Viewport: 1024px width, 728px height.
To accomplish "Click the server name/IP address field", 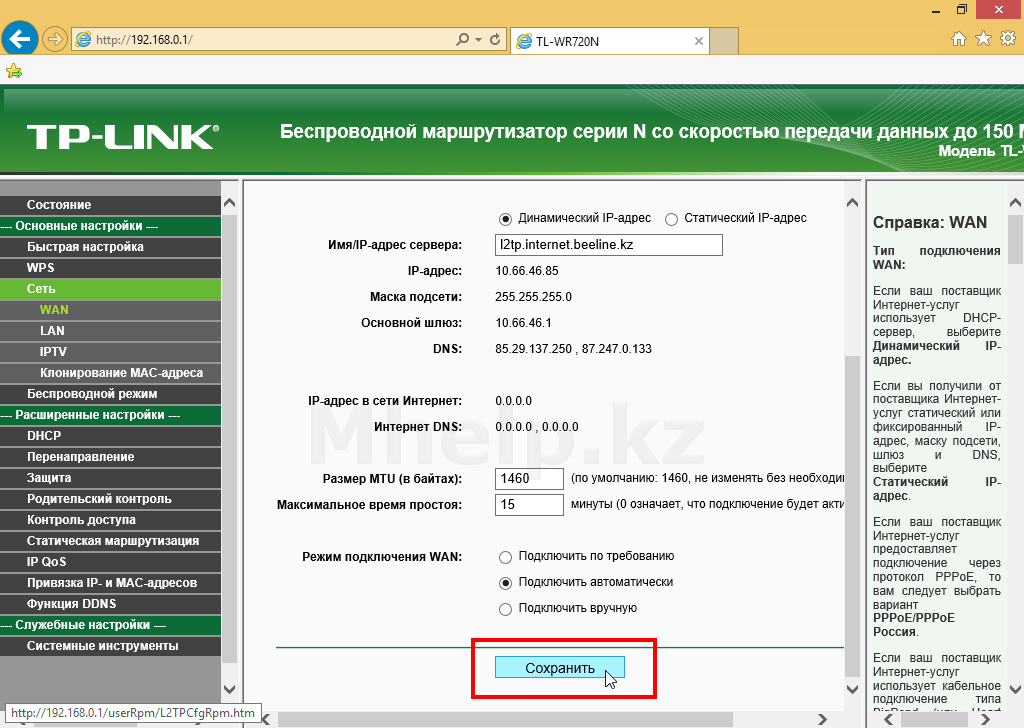I will (608, 245).
